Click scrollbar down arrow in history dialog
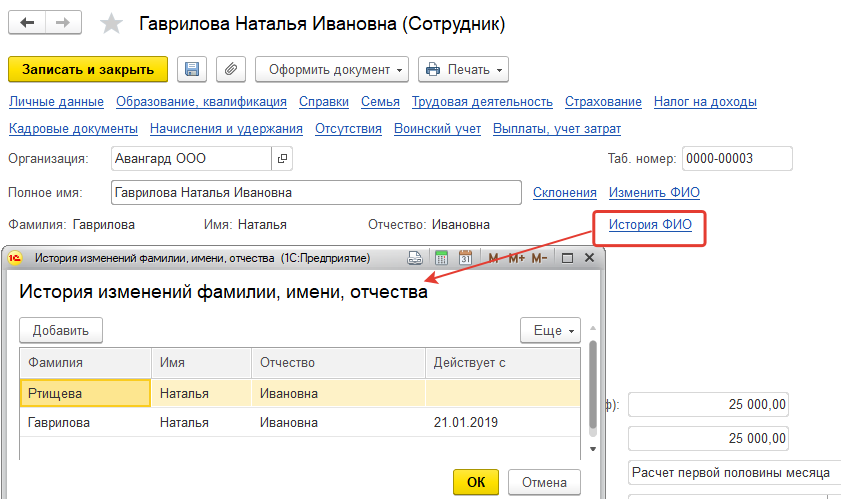The image size is (841, 499). [593, 449]
